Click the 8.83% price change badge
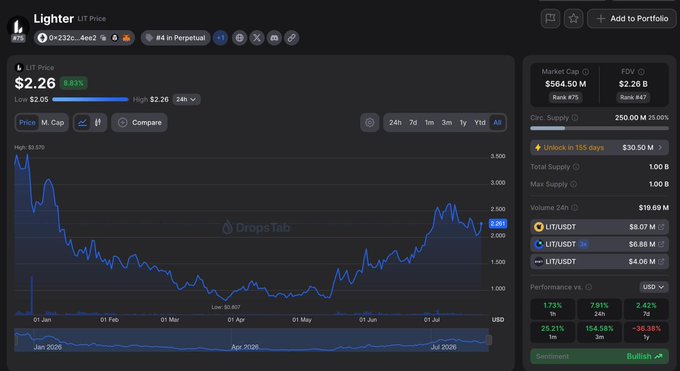Image resolution: width=680 pixels, height=371 pixels. [x=73, y=83]
